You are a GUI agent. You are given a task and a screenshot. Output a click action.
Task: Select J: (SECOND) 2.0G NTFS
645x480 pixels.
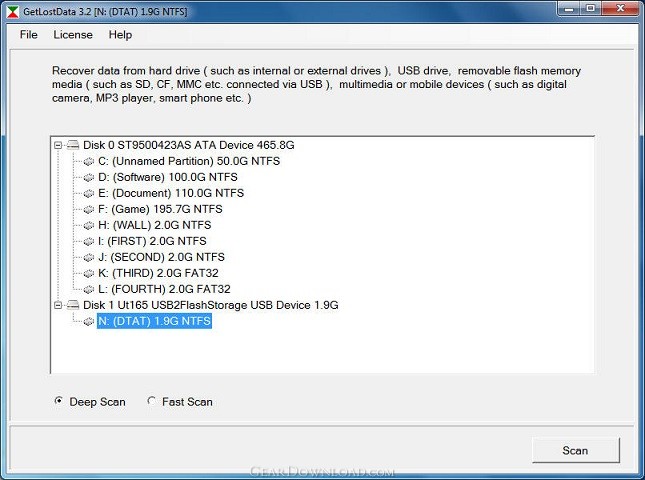[x=161, y=257]
